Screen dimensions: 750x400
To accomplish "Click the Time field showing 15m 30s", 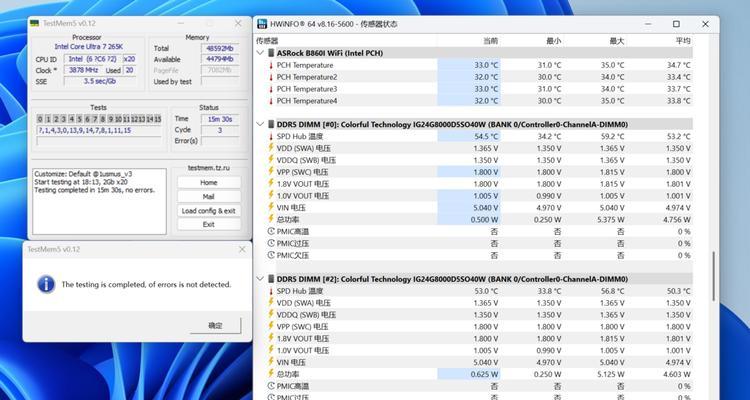I will (220, 119).
